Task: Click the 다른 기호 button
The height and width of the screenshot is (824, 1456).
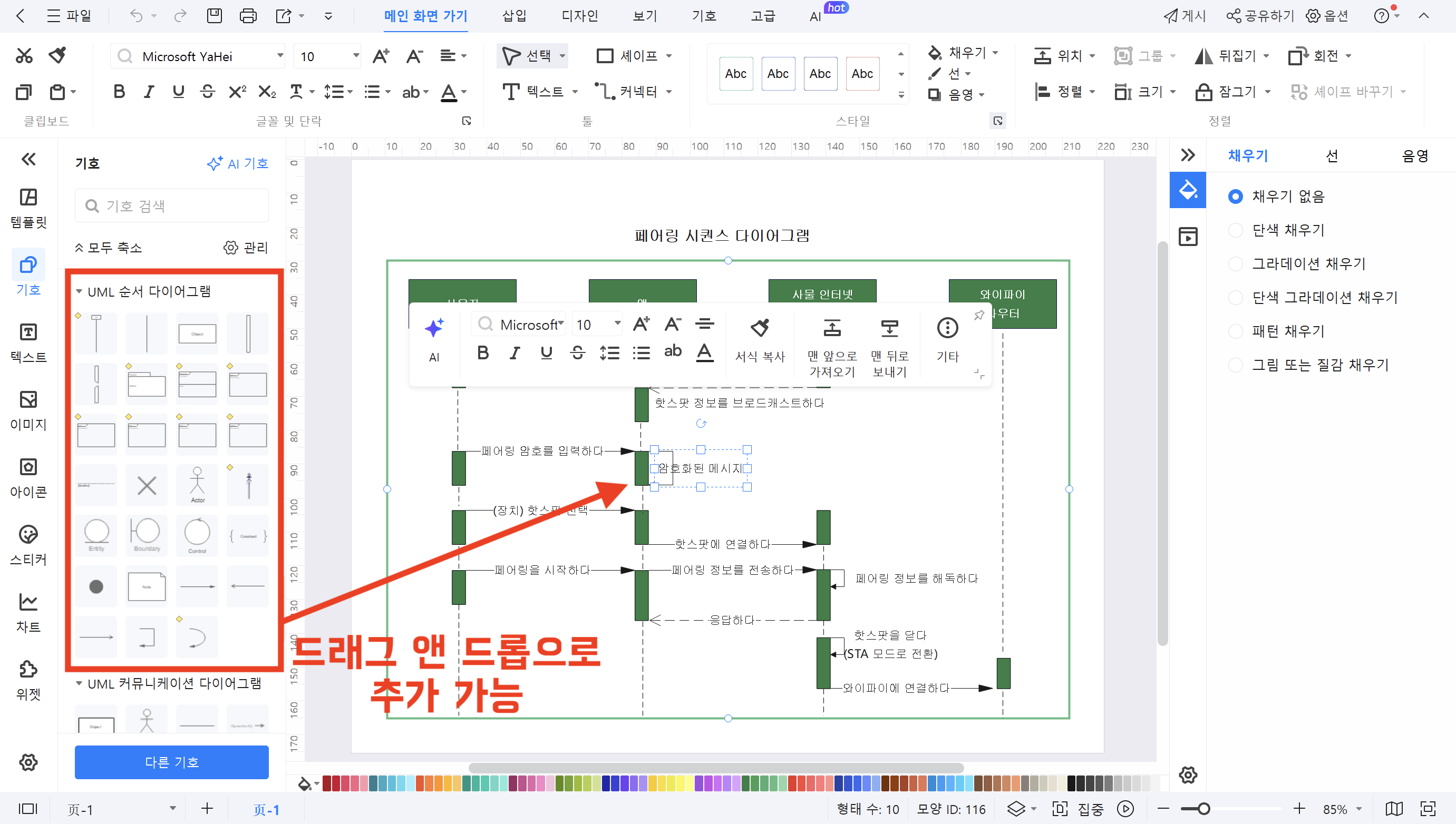Action: [171, 762]
